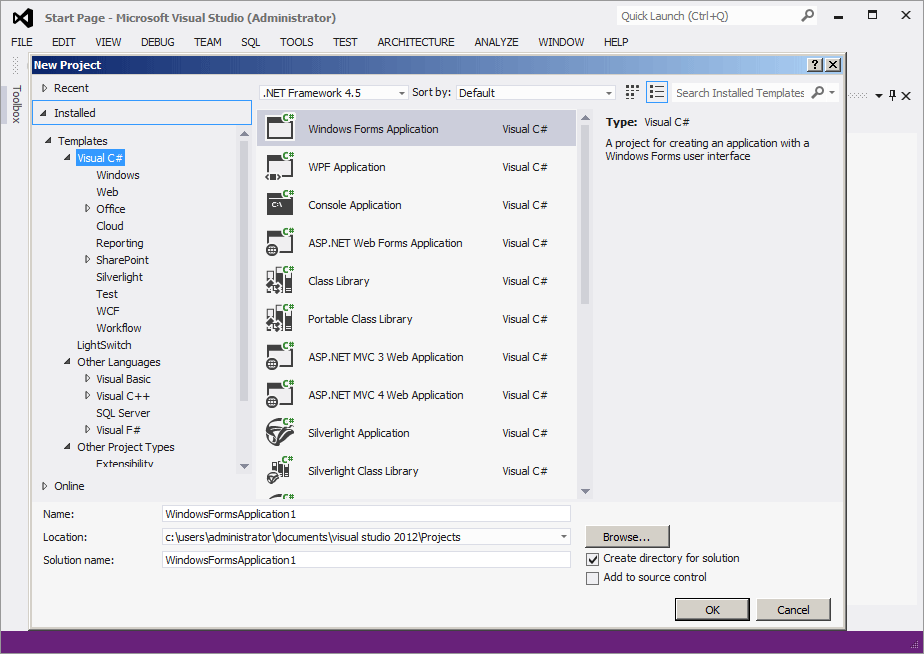Click the ASP.NET MVC 4 Web Application icon
Screen dimensions: 924x654
click(280, 394)
